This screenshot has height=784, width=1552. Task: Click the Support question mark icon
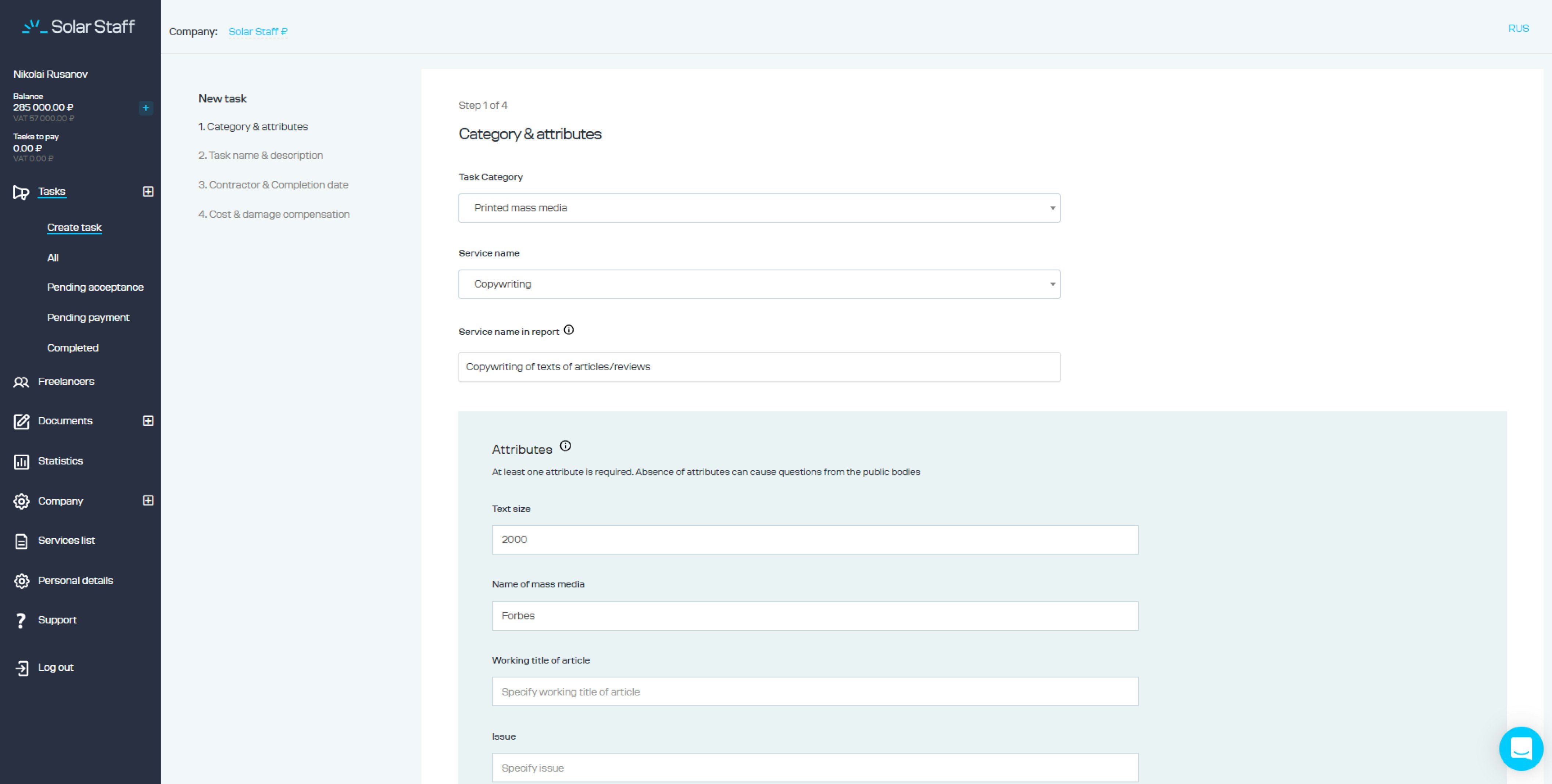[21, 620]
